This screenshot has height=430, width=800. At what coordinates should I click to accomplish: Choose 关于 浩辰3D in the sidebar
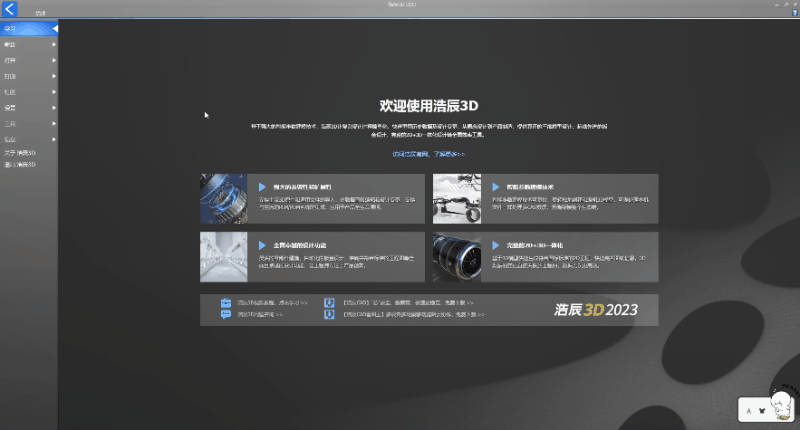[x=20, y=153]
